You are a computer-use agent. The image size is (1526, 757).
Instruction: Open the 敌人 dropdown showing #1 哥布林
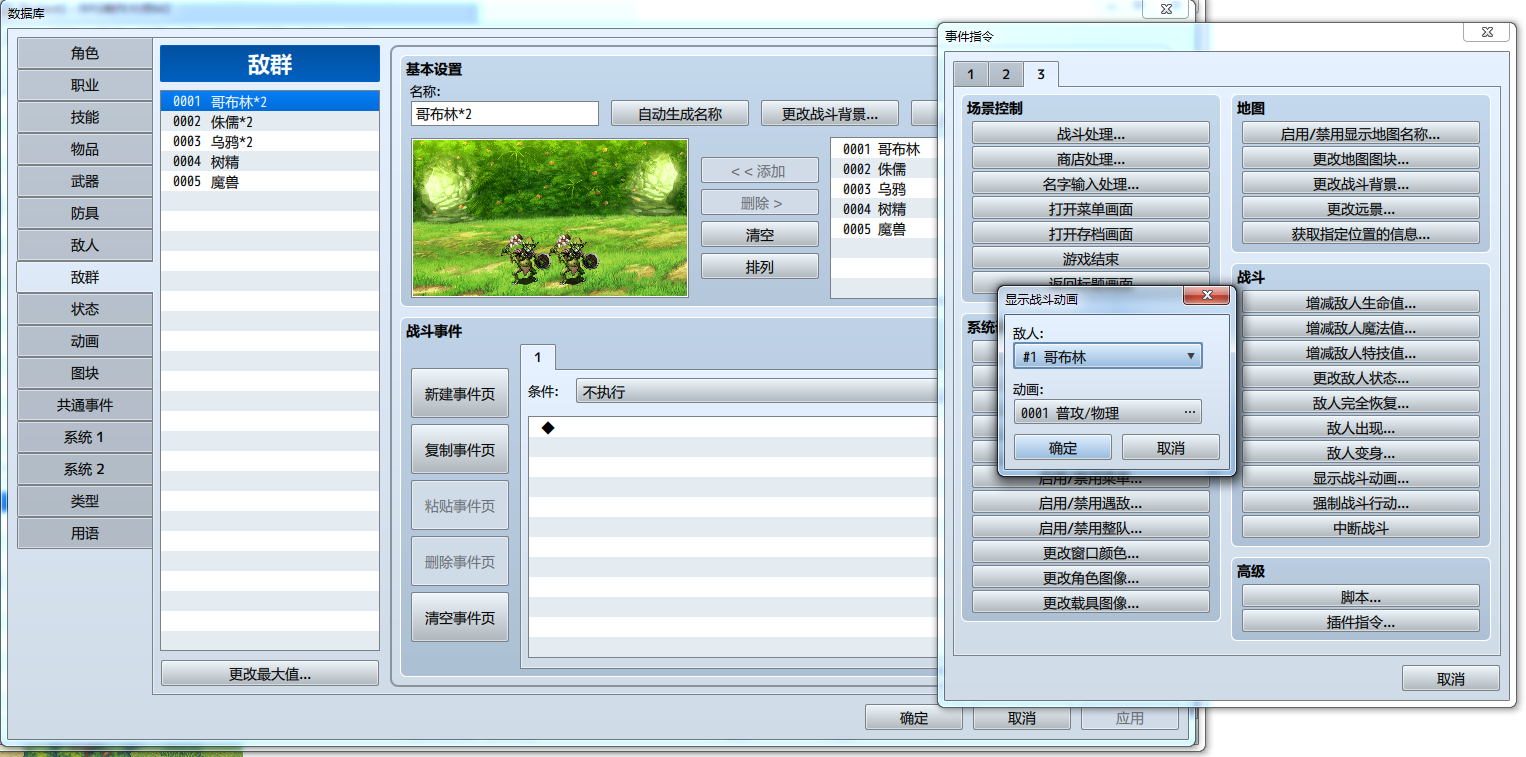[x=1108, y=356]
